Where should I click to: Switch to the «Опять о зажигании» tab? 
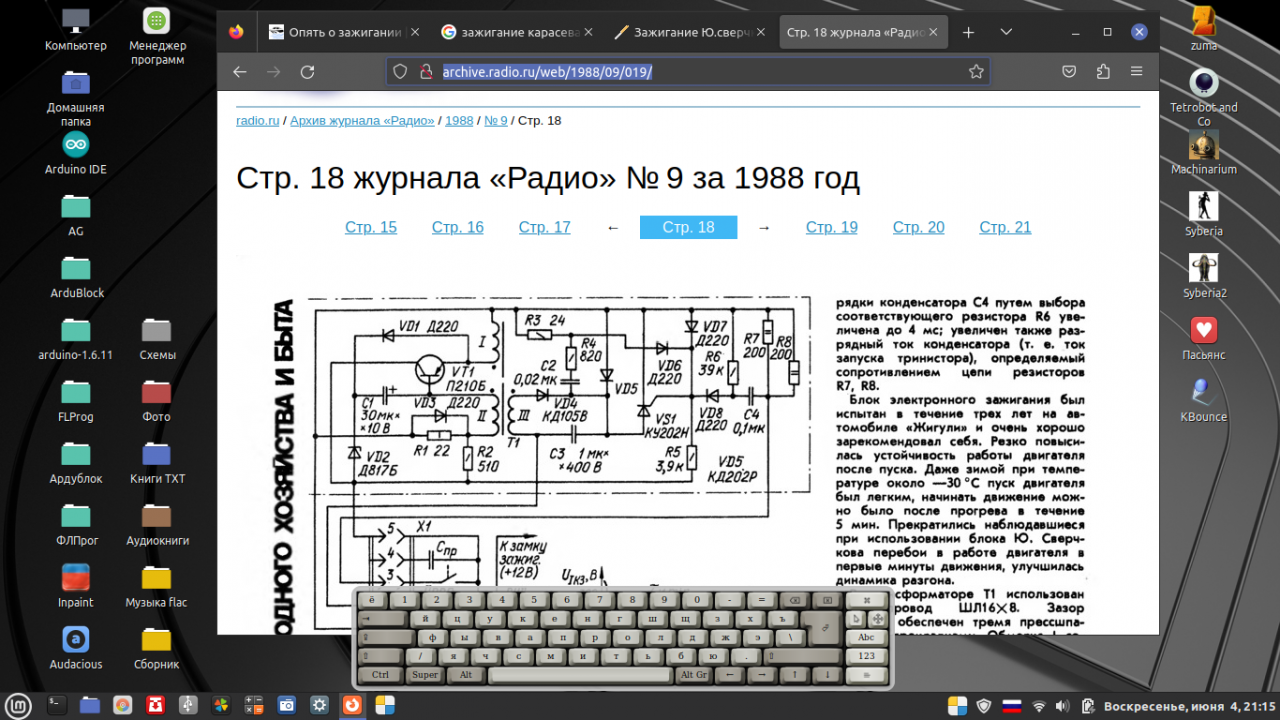pos(345,32)
